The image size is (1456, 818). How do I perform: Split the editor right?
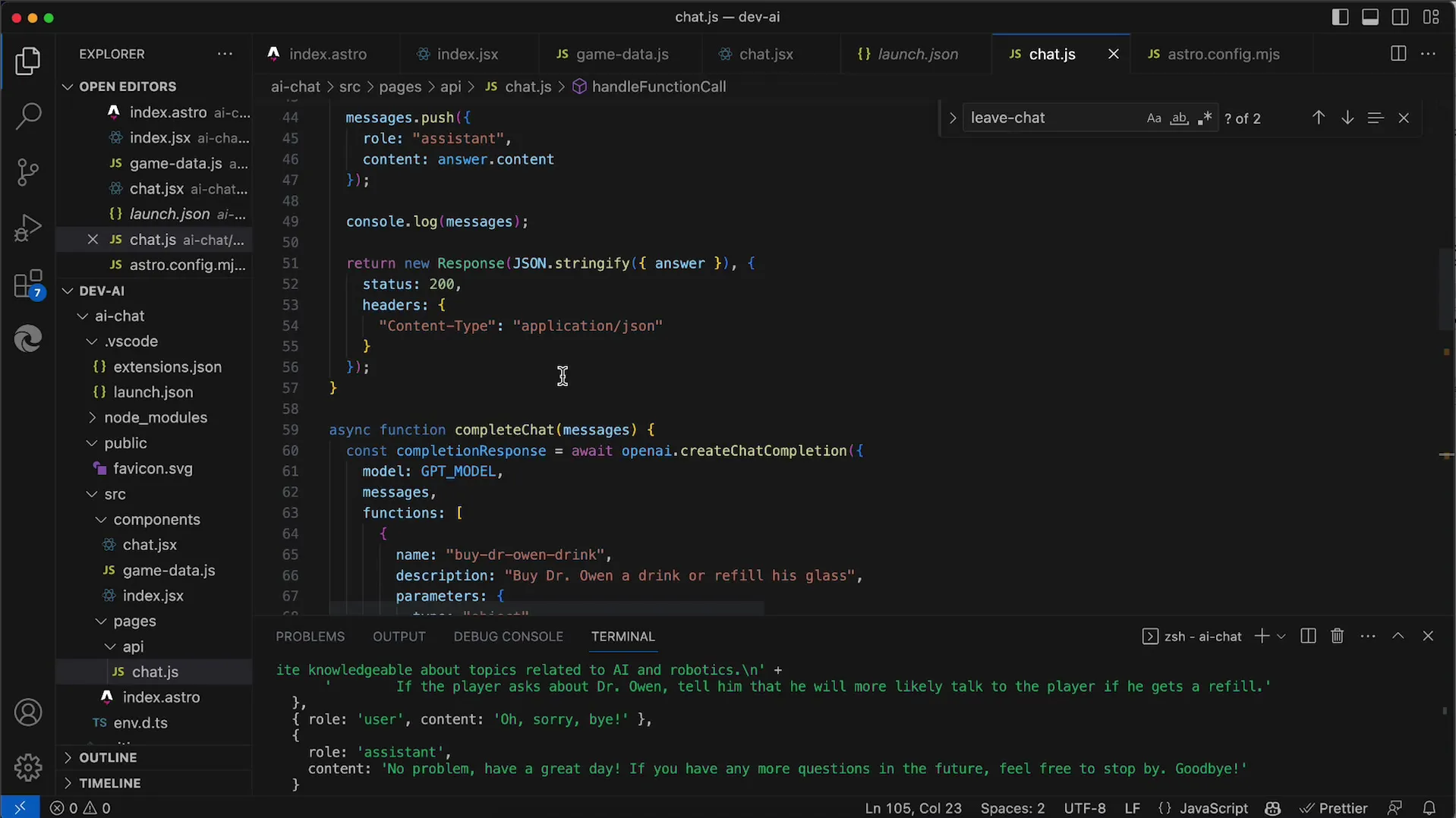click(x=1398, y=54)
